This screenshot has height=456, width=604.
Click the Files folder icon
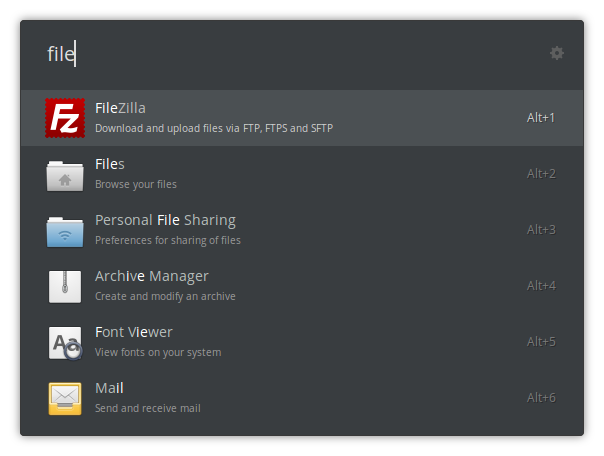[x=65, y=174]
